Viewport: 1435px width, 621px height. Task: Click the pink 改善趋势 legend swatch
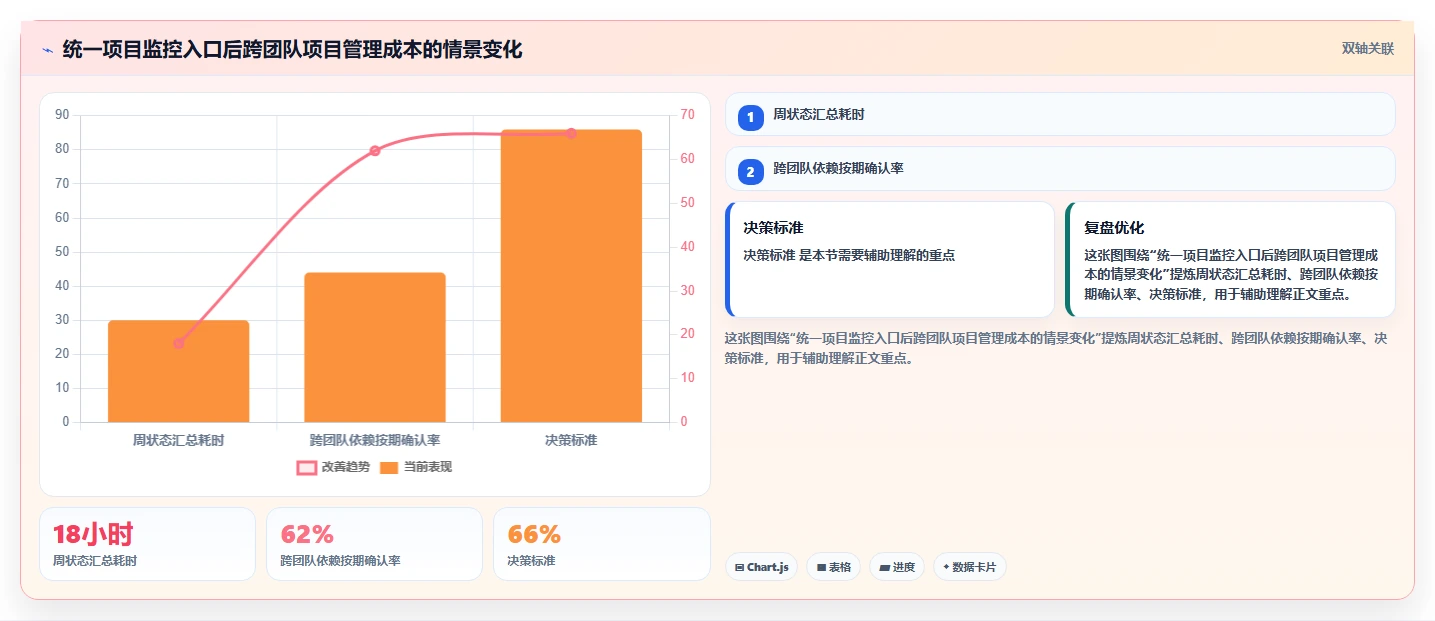[307, 467]
